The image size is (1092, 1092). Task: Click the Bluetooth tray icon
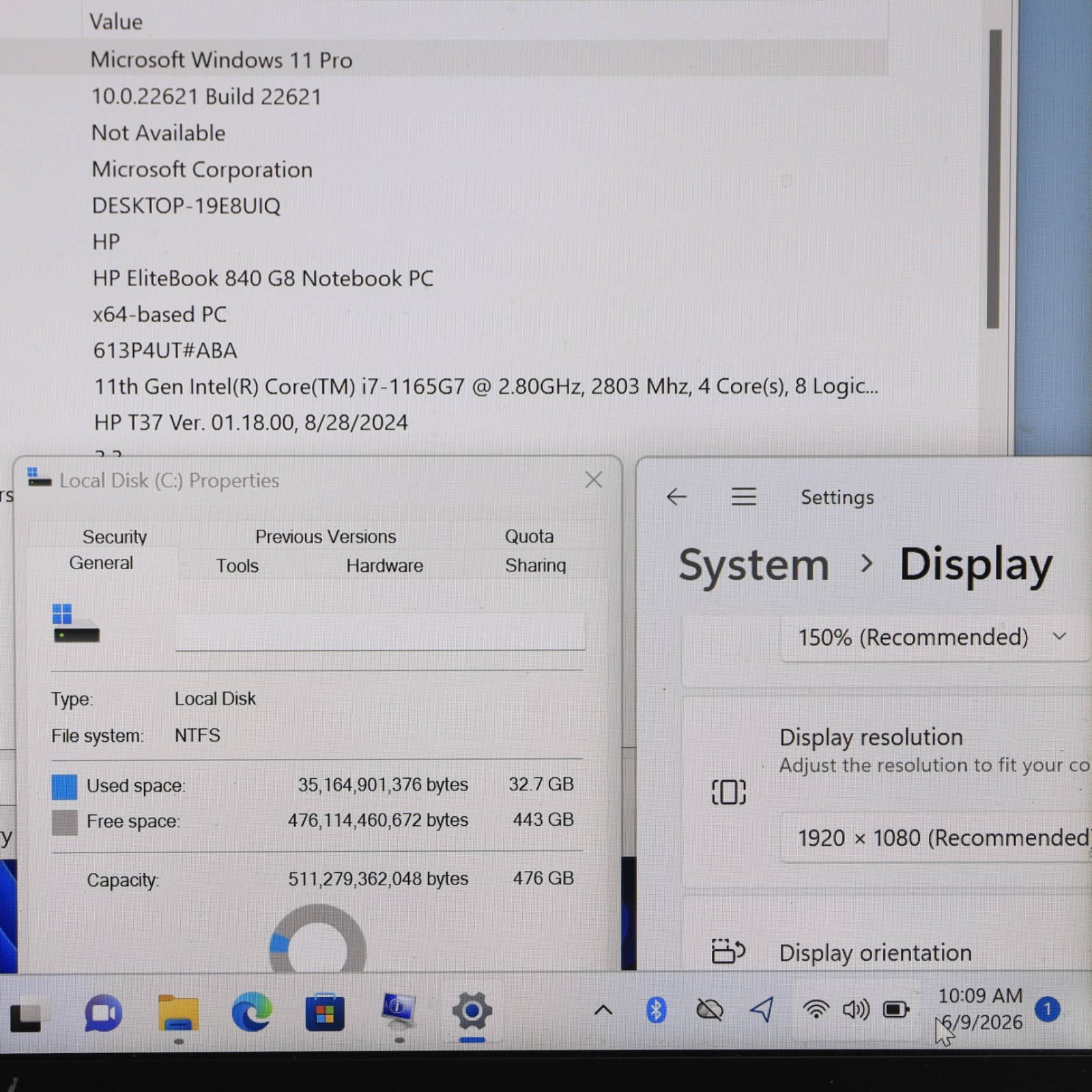656,1010
